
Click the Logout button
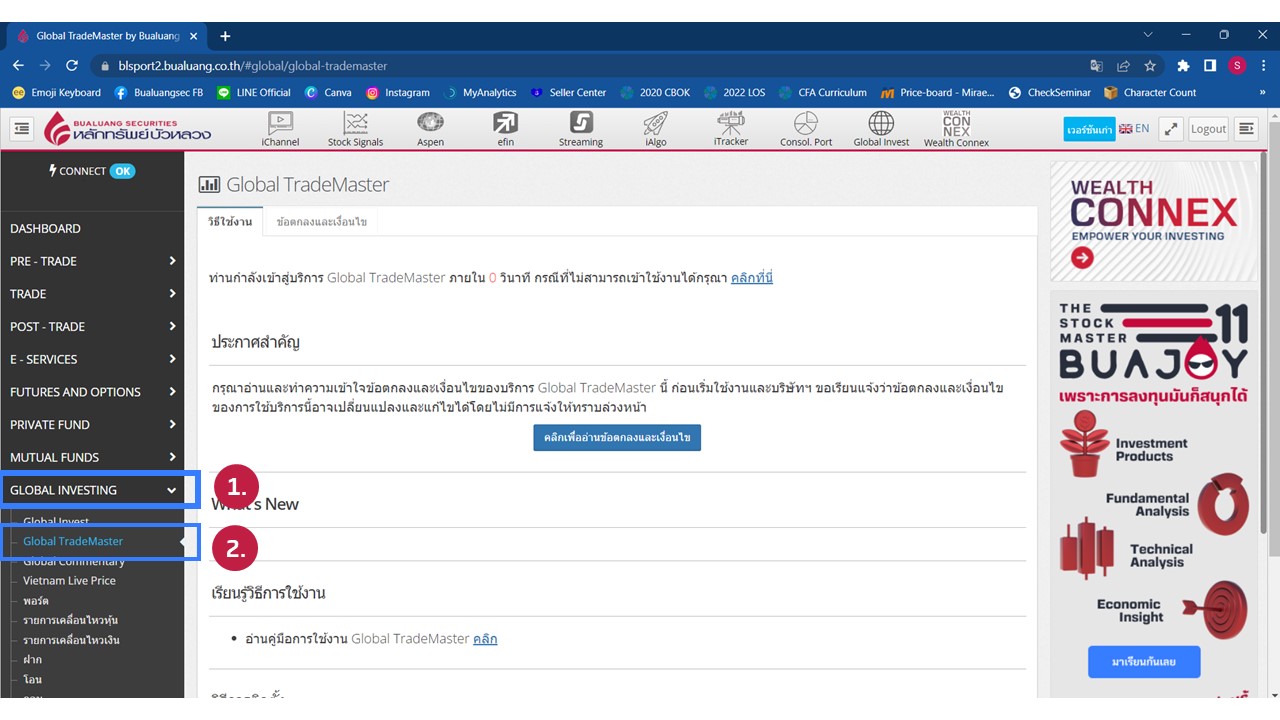pyautogui.click(x=1208, y=128)
